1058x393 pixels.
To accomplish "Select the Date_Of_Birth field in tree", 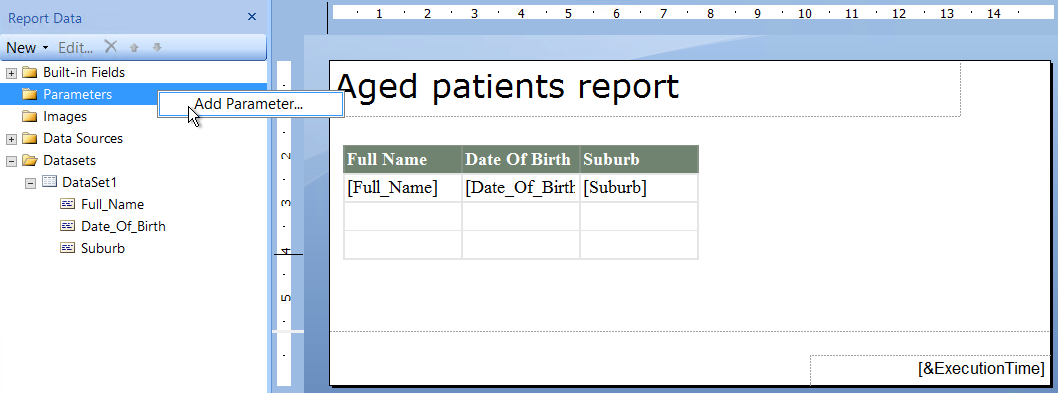I will [123, 226].
